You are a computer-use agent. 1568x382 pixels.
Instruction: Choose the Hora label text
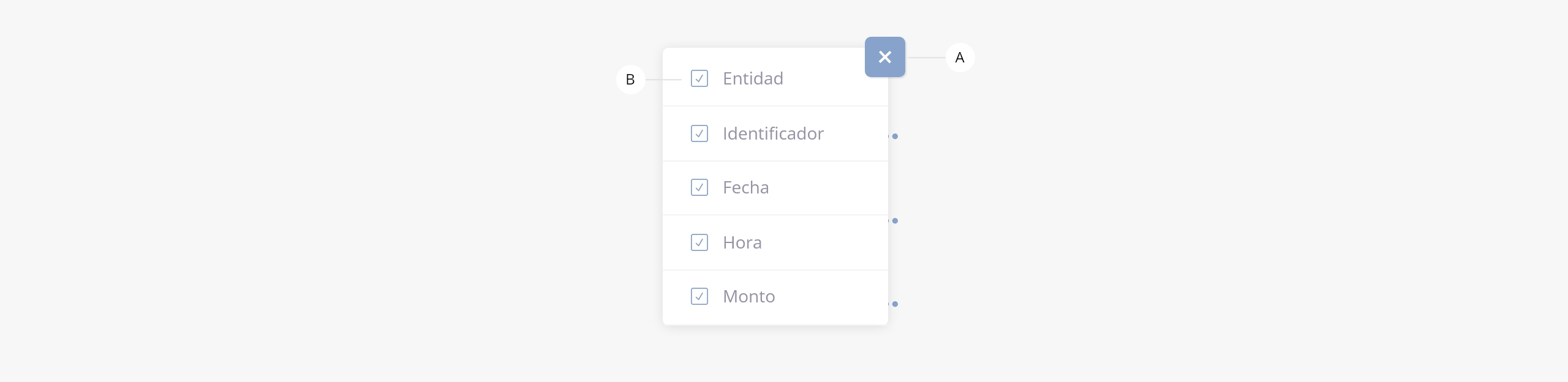742,242
